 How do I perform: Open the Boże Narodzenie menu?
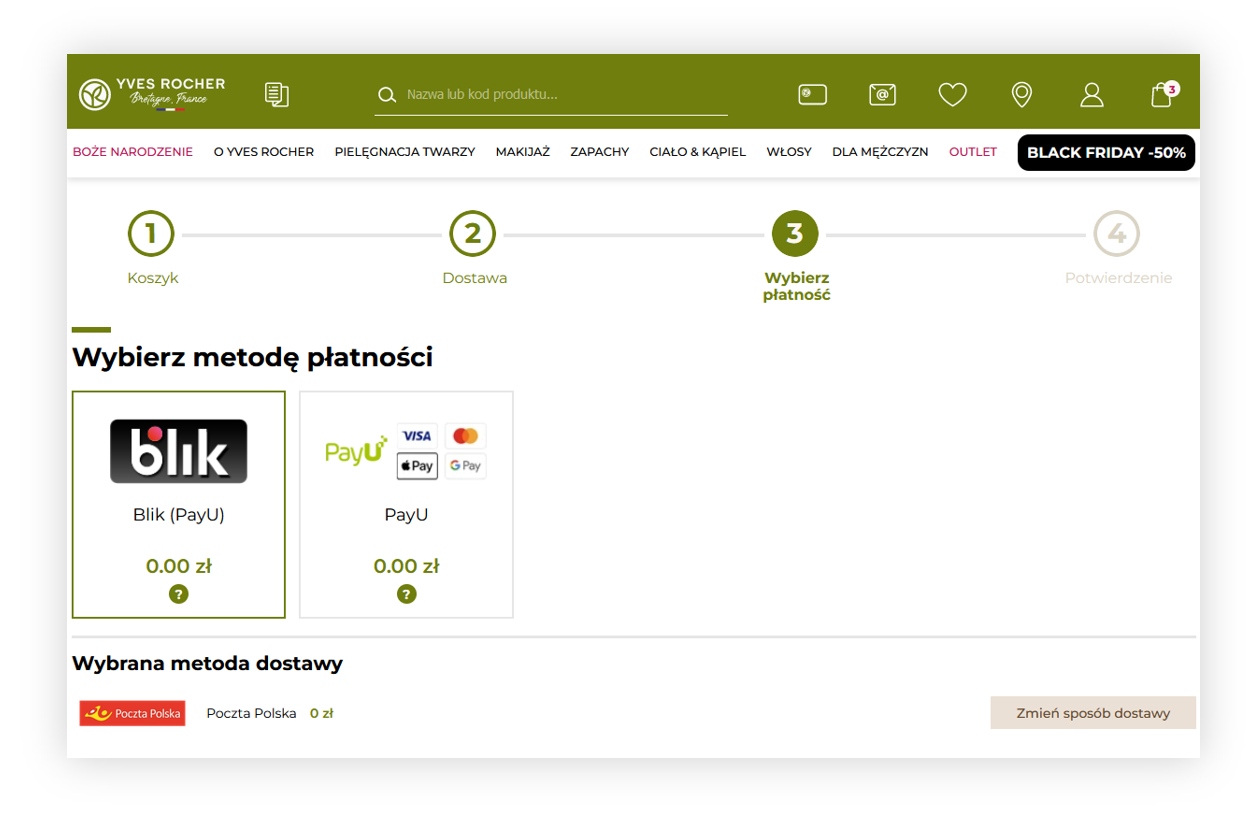point(133,152)
